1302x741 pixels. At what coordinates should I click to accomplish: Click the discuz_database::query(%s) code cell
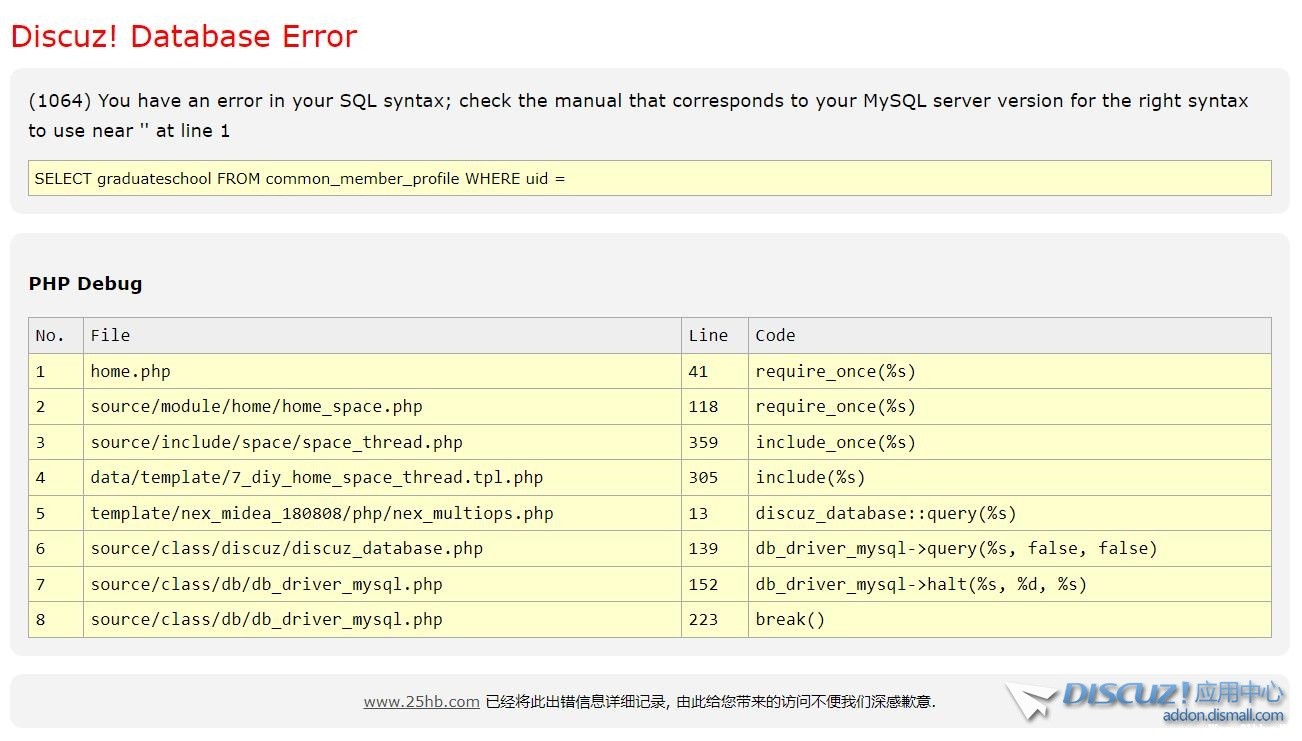coord(885,514)
